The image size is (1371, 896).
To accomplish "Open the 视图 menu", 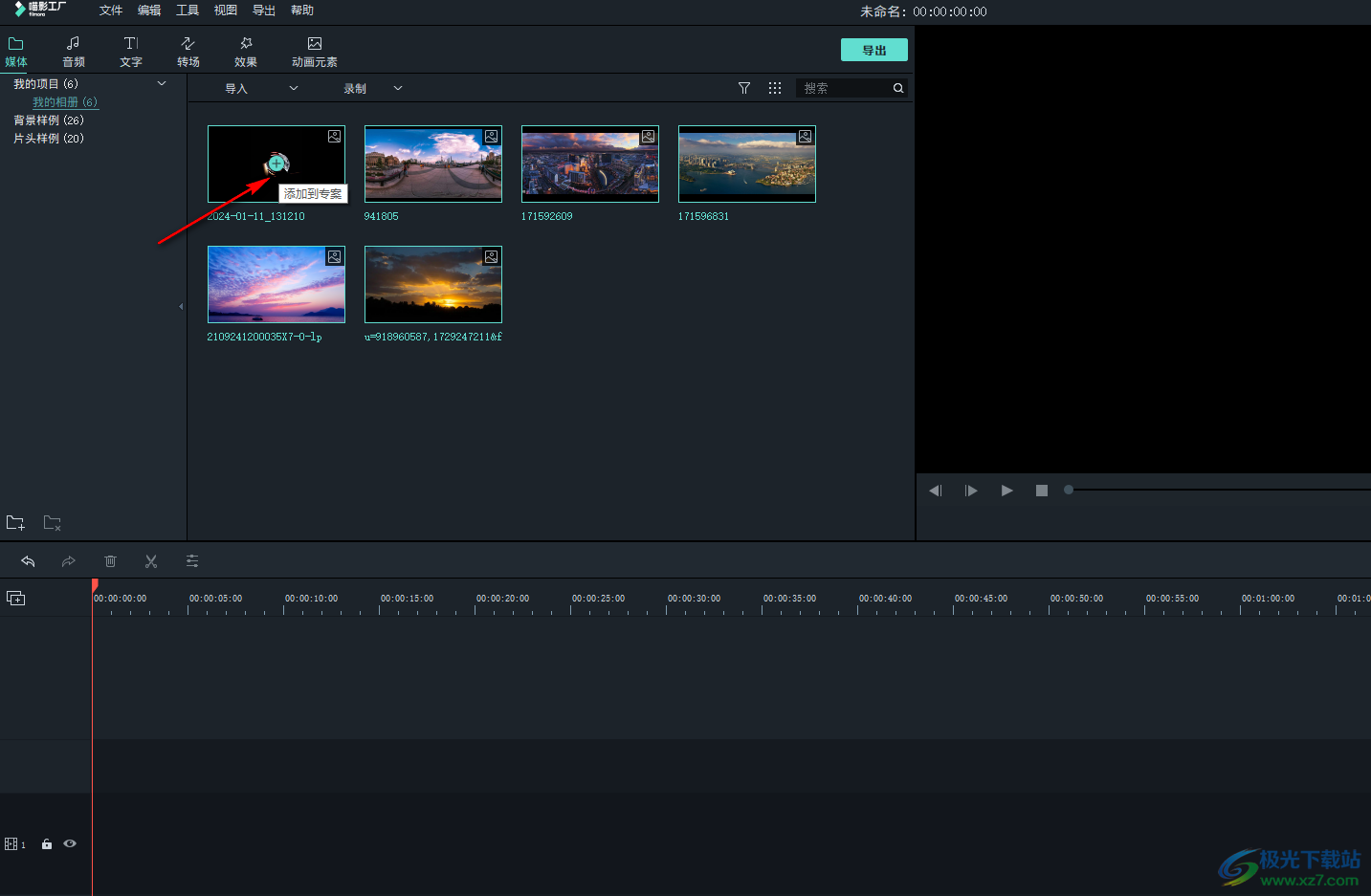I will pyautogui.click(x=226, y=11).
